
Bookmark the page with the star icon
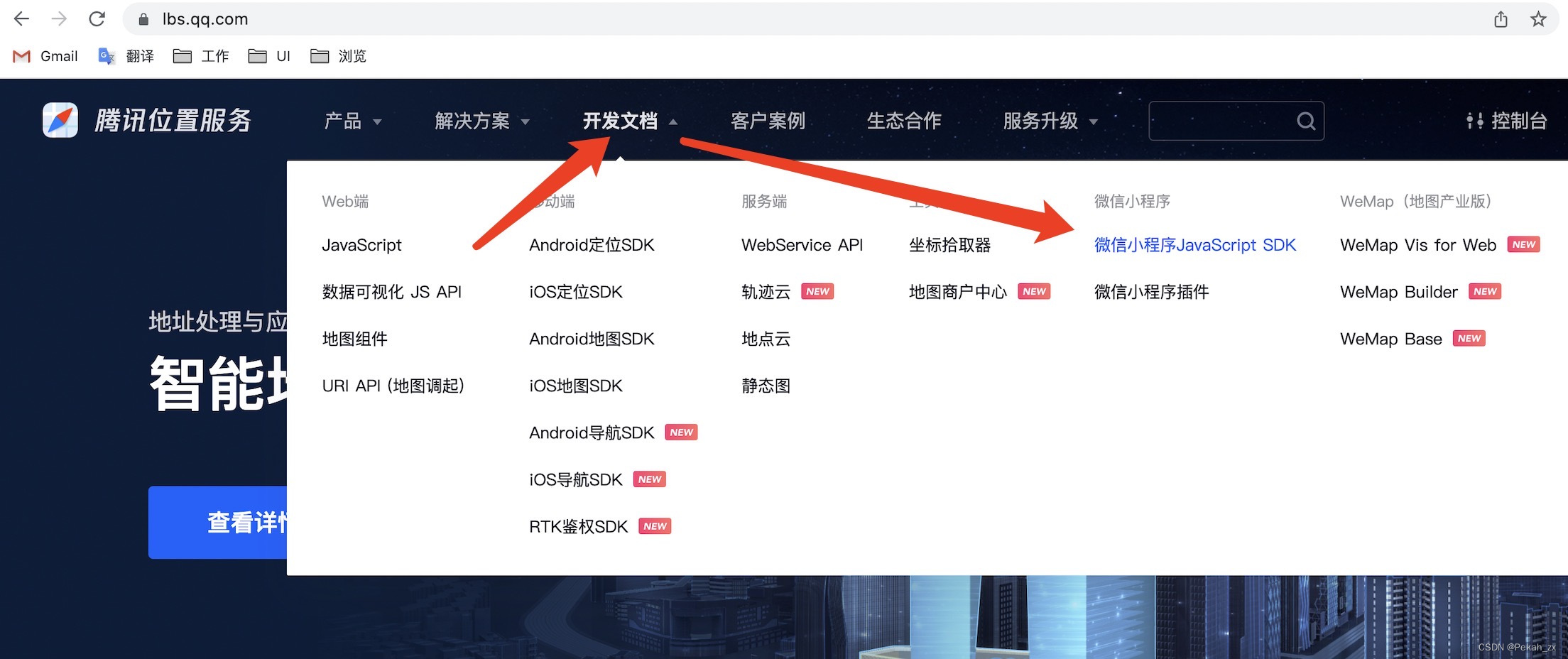pos(1538,19)
